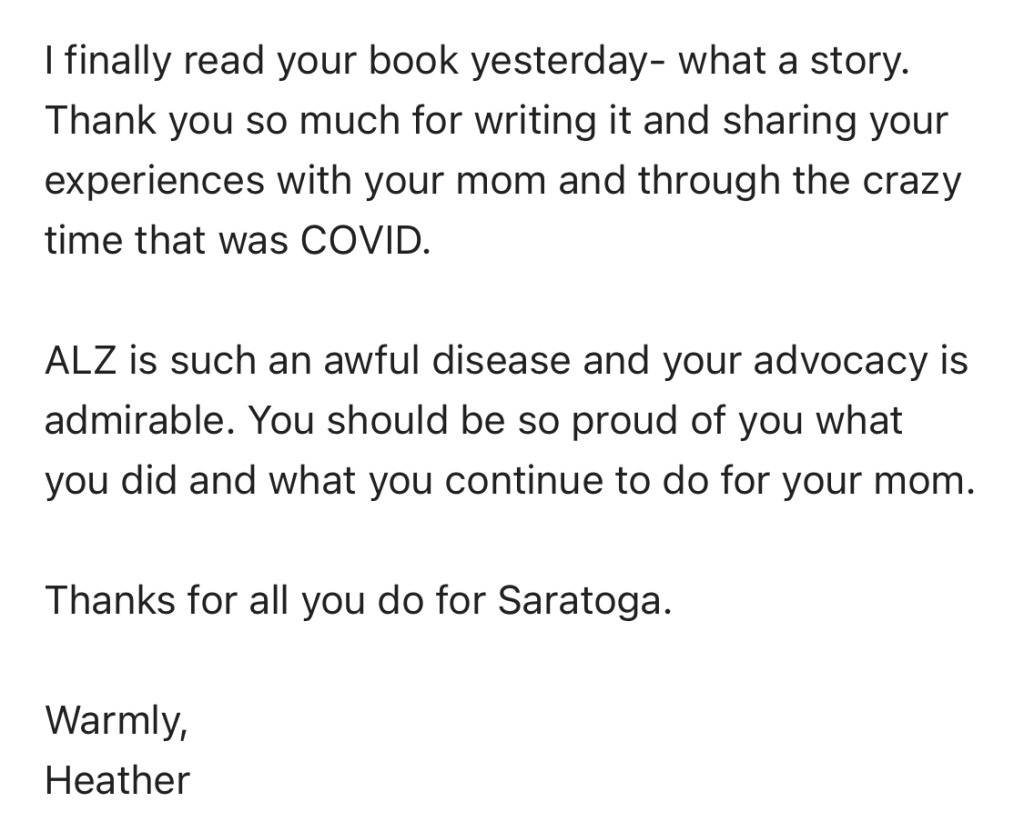1024x832 pixels.
Task: Click the word "Saratoga"
Action: click(579, 600)
